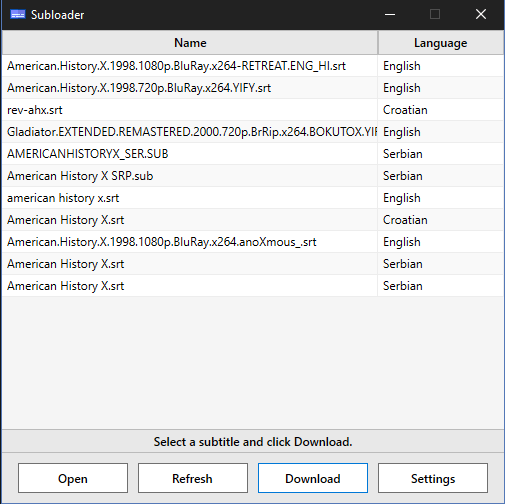Select American History X.srt name in Croatian row
505x504 pixels.
coord(66,220)
